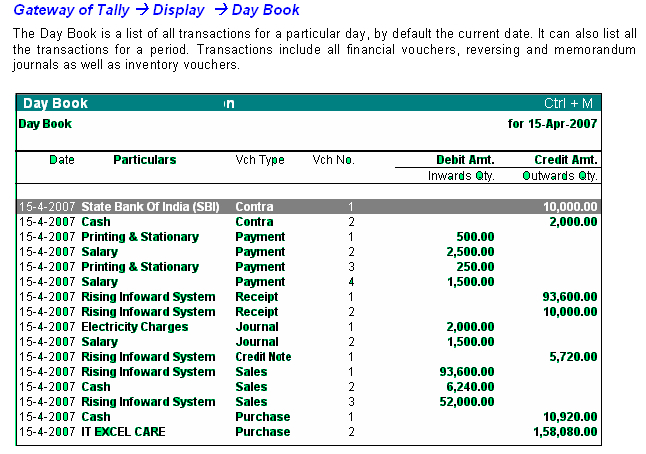Click the Particulars column header

pyautogui.click(x=144, y=160)
